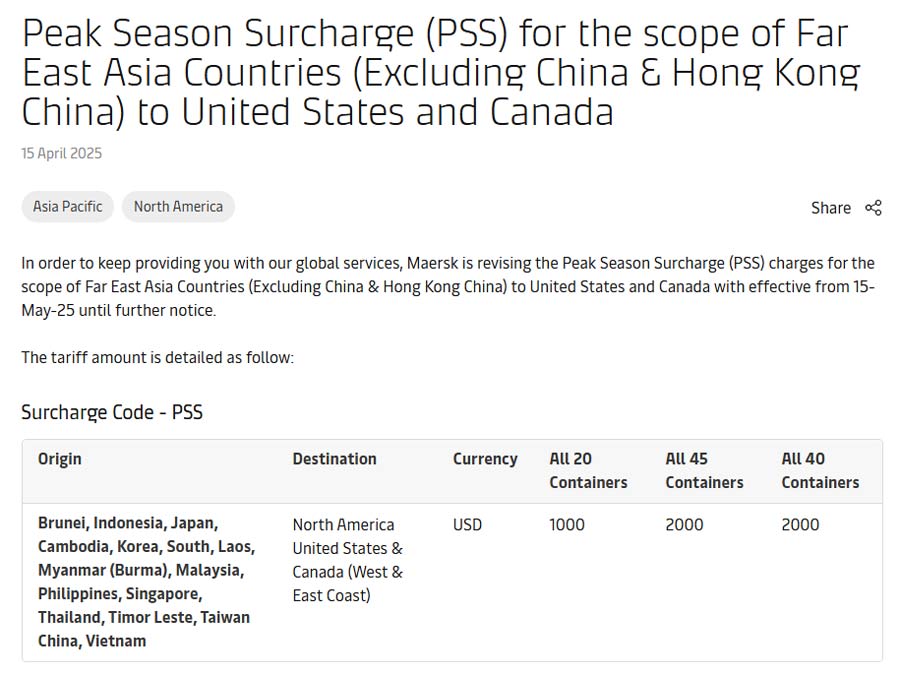The width and height of the screenshot is (900, 675).
Task: Click the Share text label
Action: 831,208
